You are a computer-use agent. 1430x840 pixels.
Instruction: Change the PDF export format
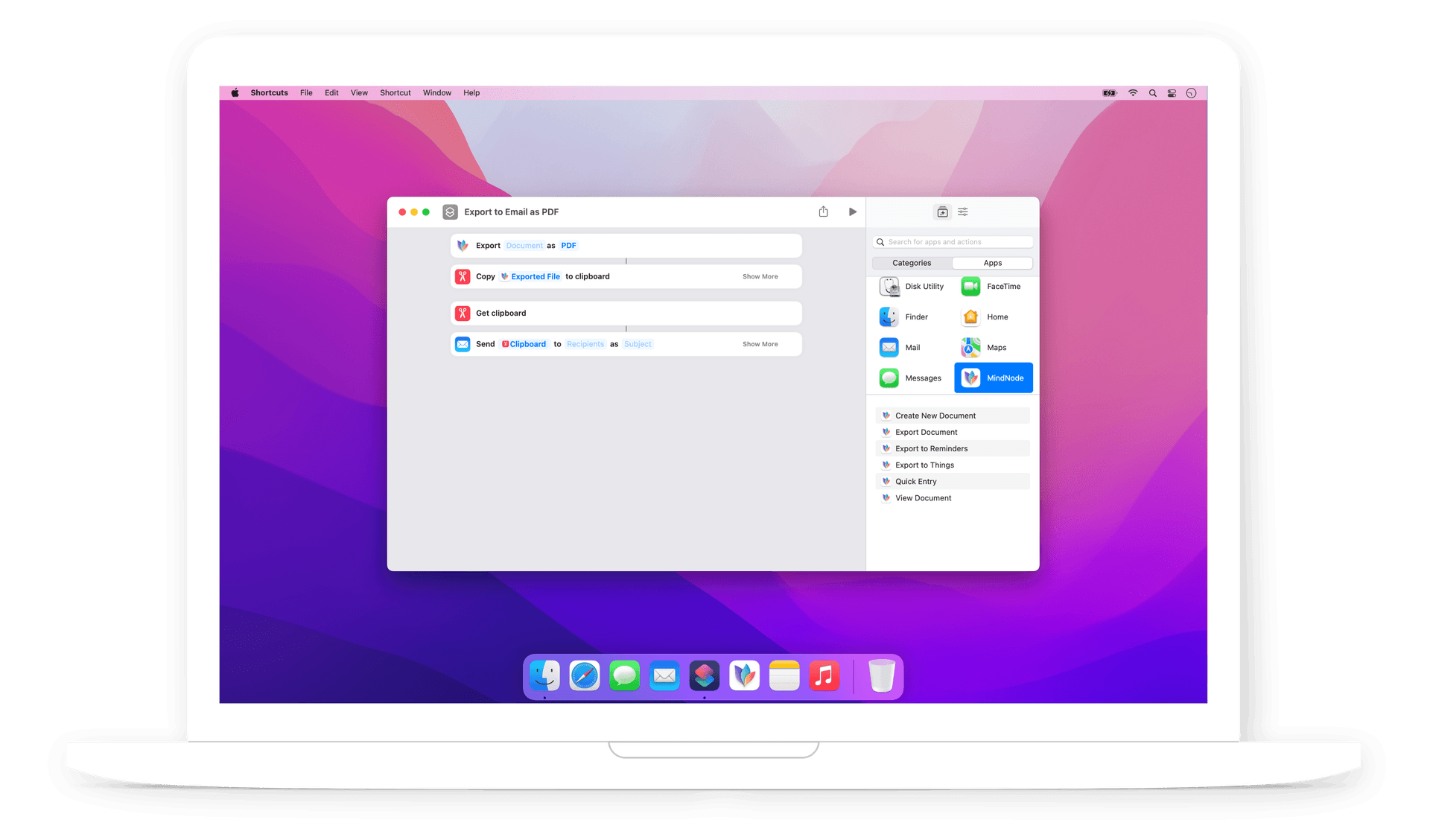pos(568,245)
